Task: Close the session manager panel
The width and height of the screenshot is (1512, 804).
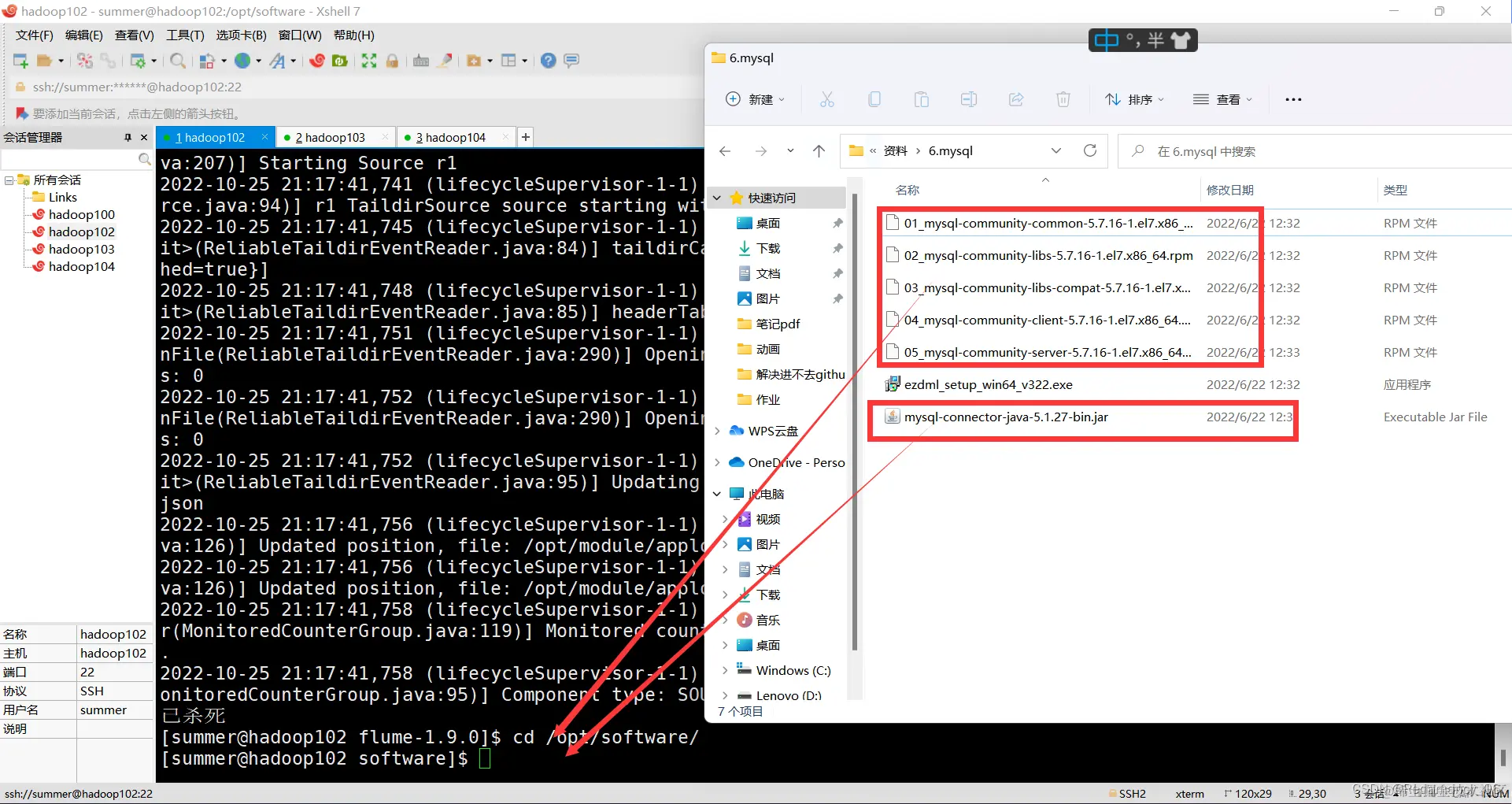Action: pos(144,137)
